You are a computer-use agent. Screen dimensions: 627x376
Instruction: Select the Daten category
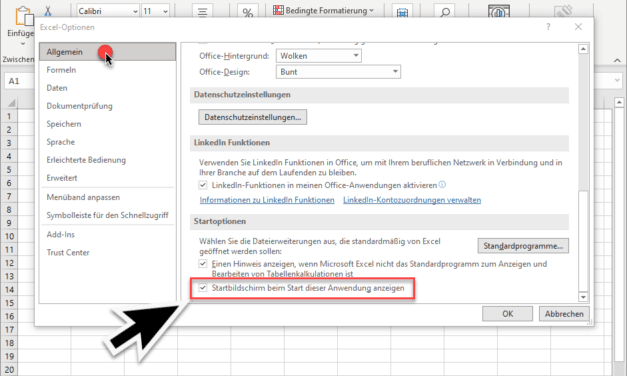(x=107, y=88)
